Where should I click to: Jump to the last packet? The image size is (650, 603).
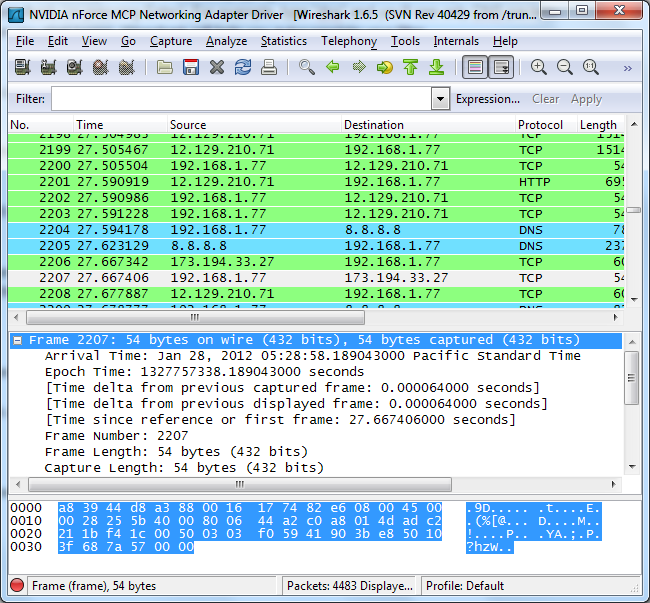coord(436,68)
